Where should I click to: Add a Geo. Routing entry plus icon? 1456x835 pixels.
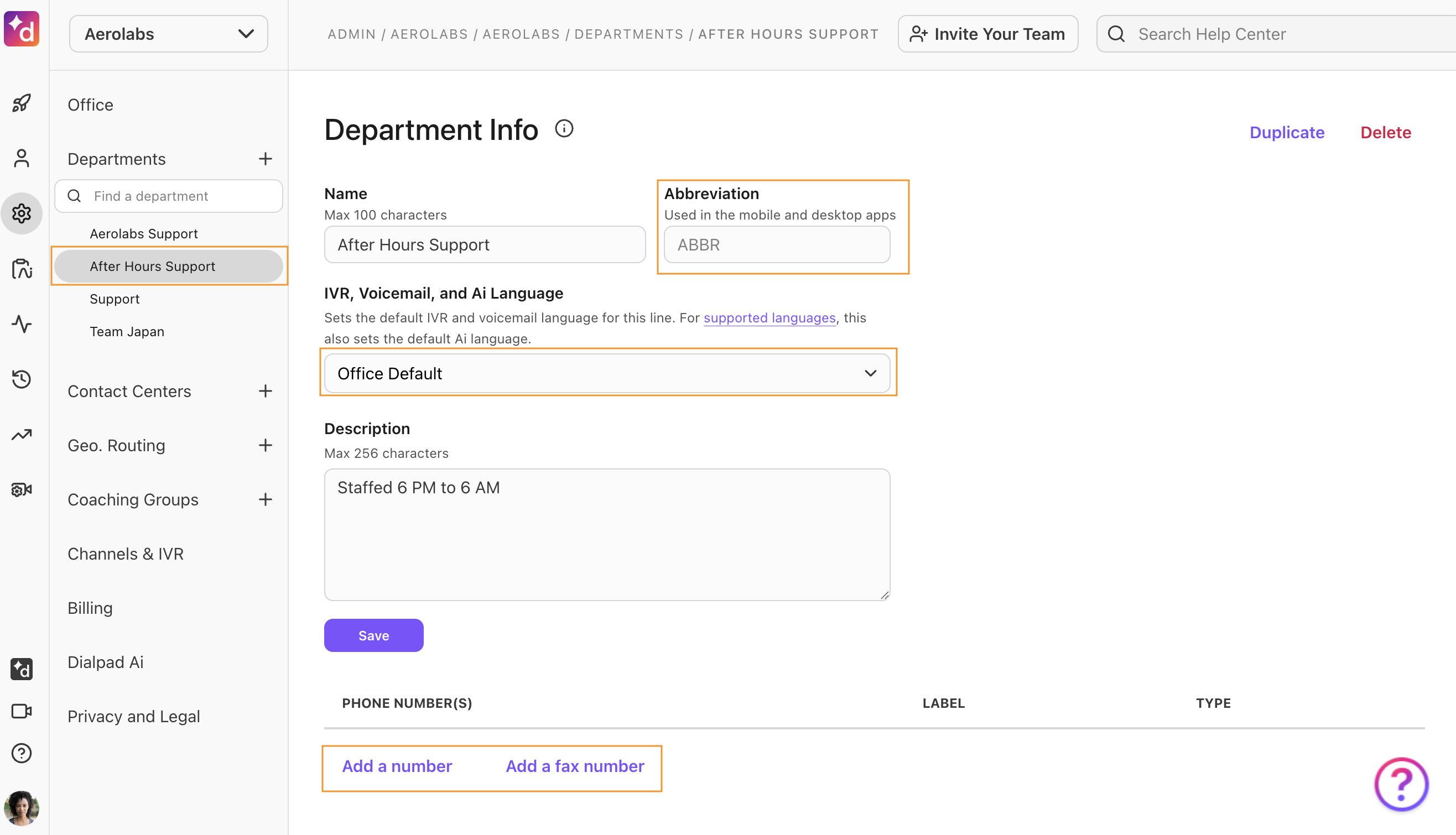[x=265, y=445]
